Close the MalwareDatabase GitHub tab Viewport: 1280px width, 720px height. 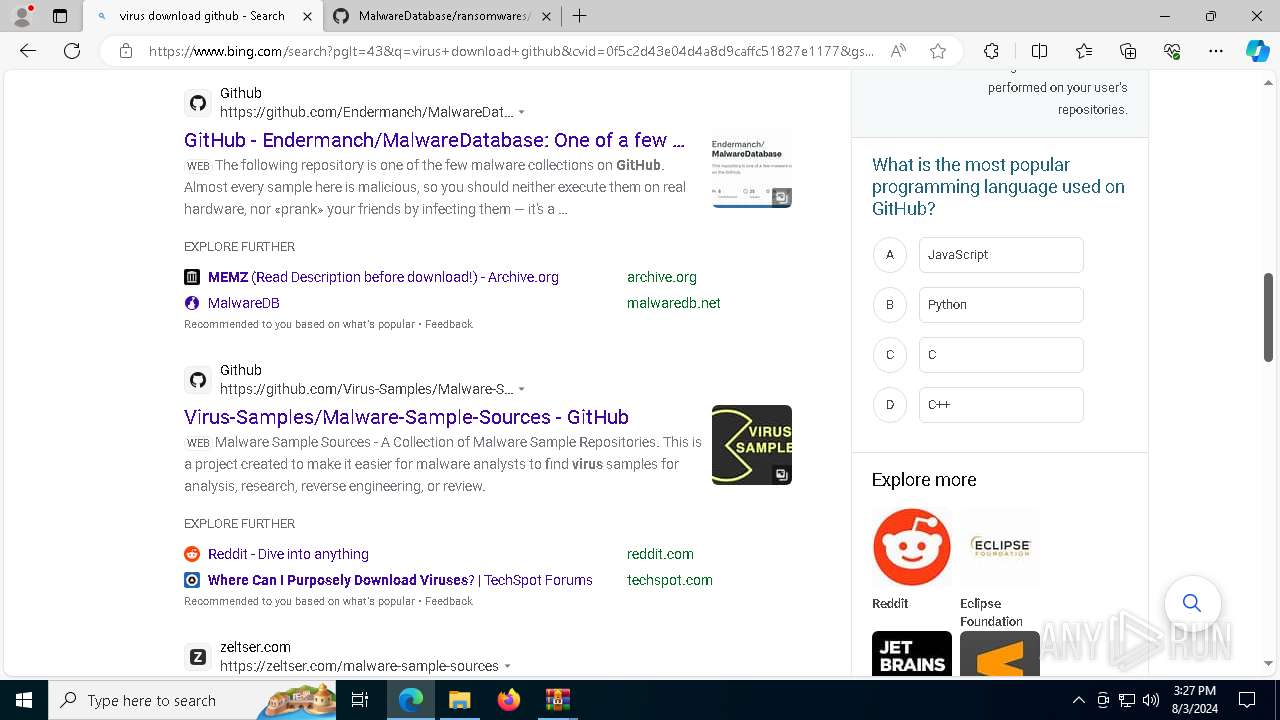coord(546,16)
